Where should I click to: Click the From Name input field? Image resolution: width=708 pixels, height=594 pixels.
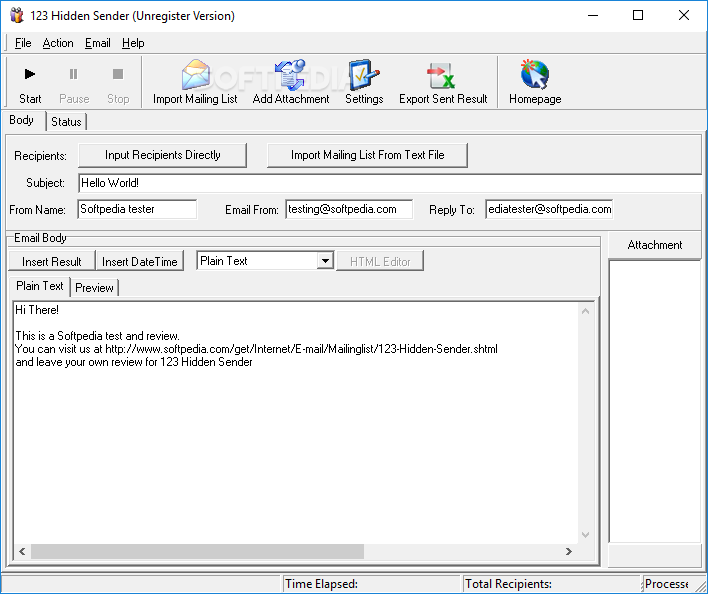(137, 209)
